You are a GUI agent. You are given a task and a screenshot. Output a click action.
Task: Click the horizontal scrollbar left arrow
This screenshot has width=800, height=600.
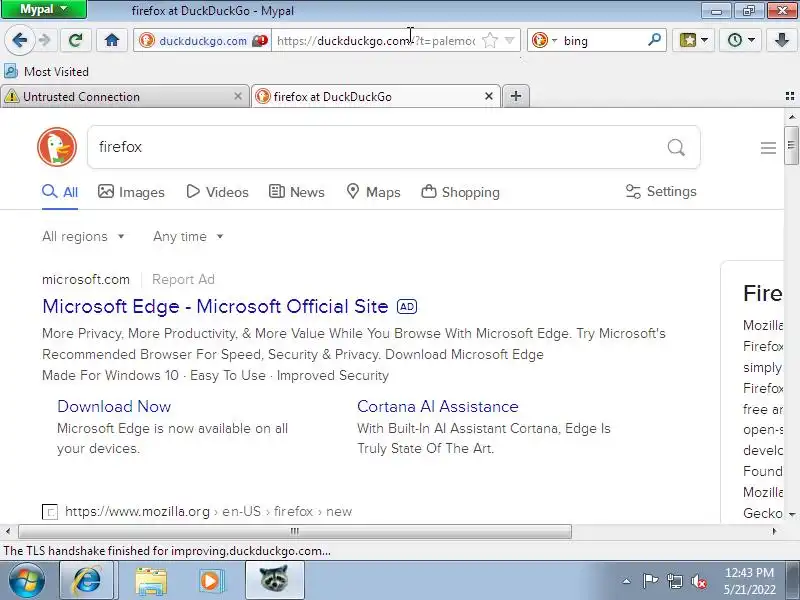click(8, 531)
